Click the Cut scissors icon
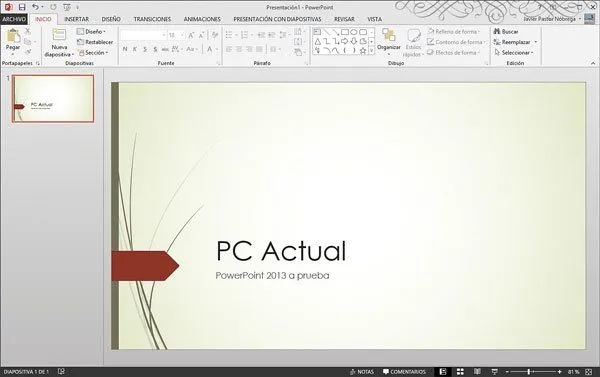The height and width of the screenshot is (377, 600). 28,31
